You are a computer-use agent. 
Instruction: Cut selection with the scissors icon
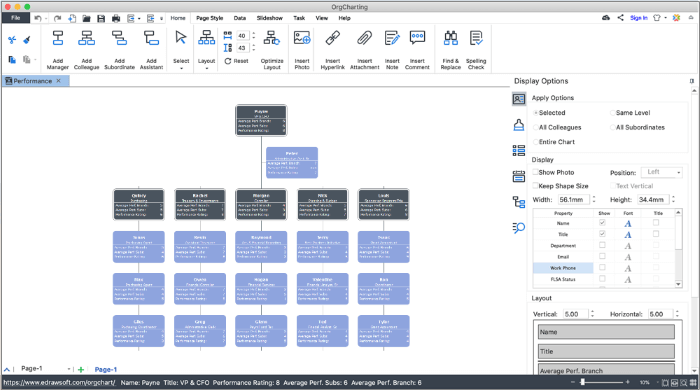coord(12,40)
